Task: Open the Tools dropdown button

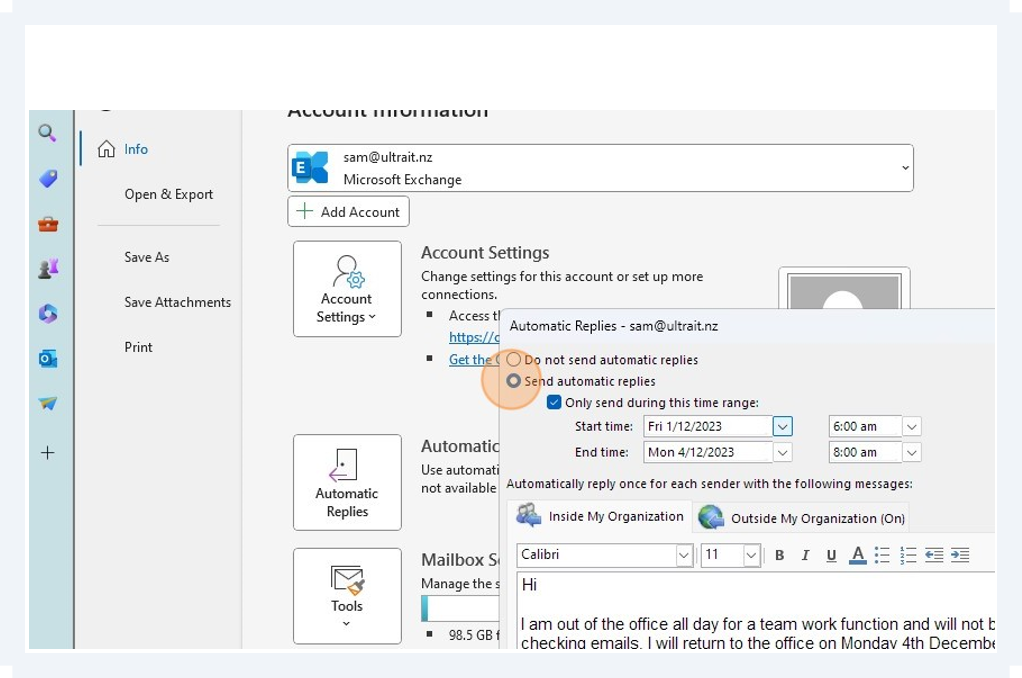Action: click(x=347, y=596)
